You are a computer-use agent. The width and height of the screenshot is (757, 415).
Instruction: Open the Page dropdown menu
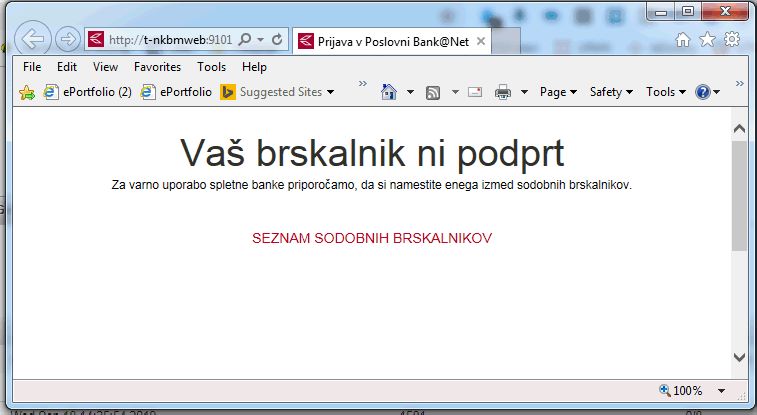coord(559,92)
